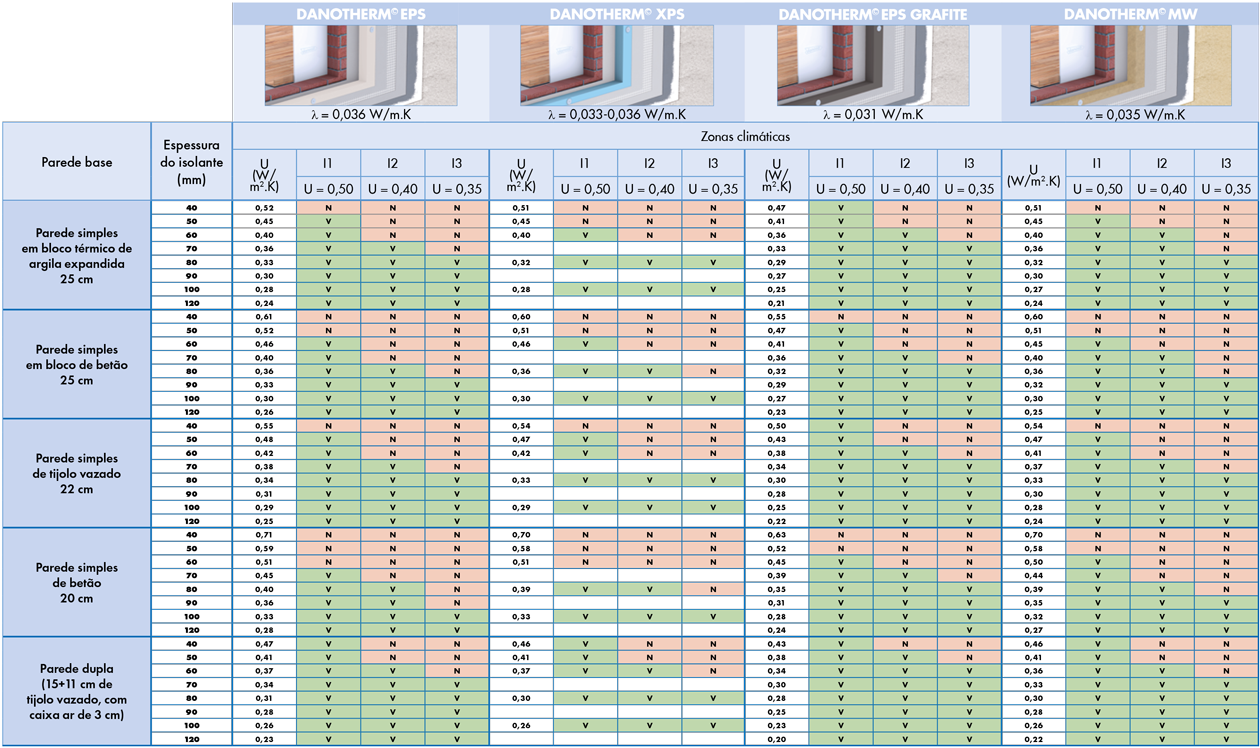
Task: Click the U (W/m².K) header under DANOTHERM XPS
Action: click(521, 175)
